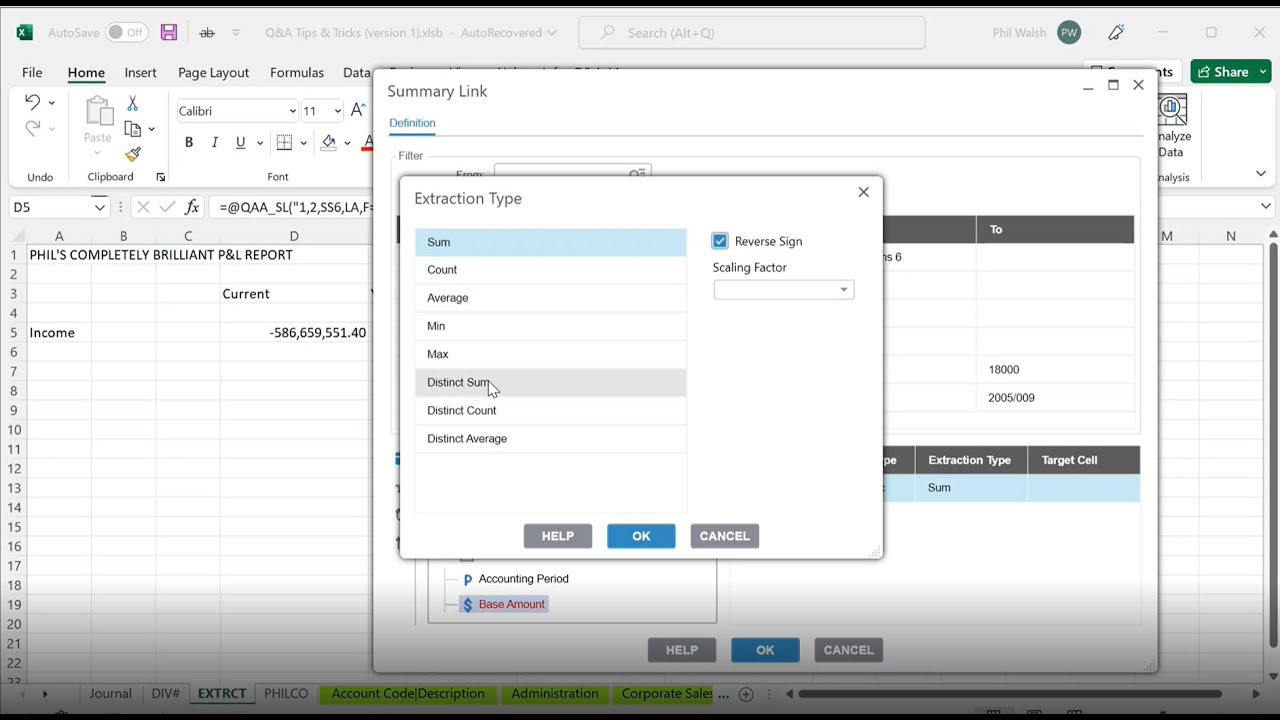Toggle Italic formatting
1280x720 pixels.
[x=214, y=143]
